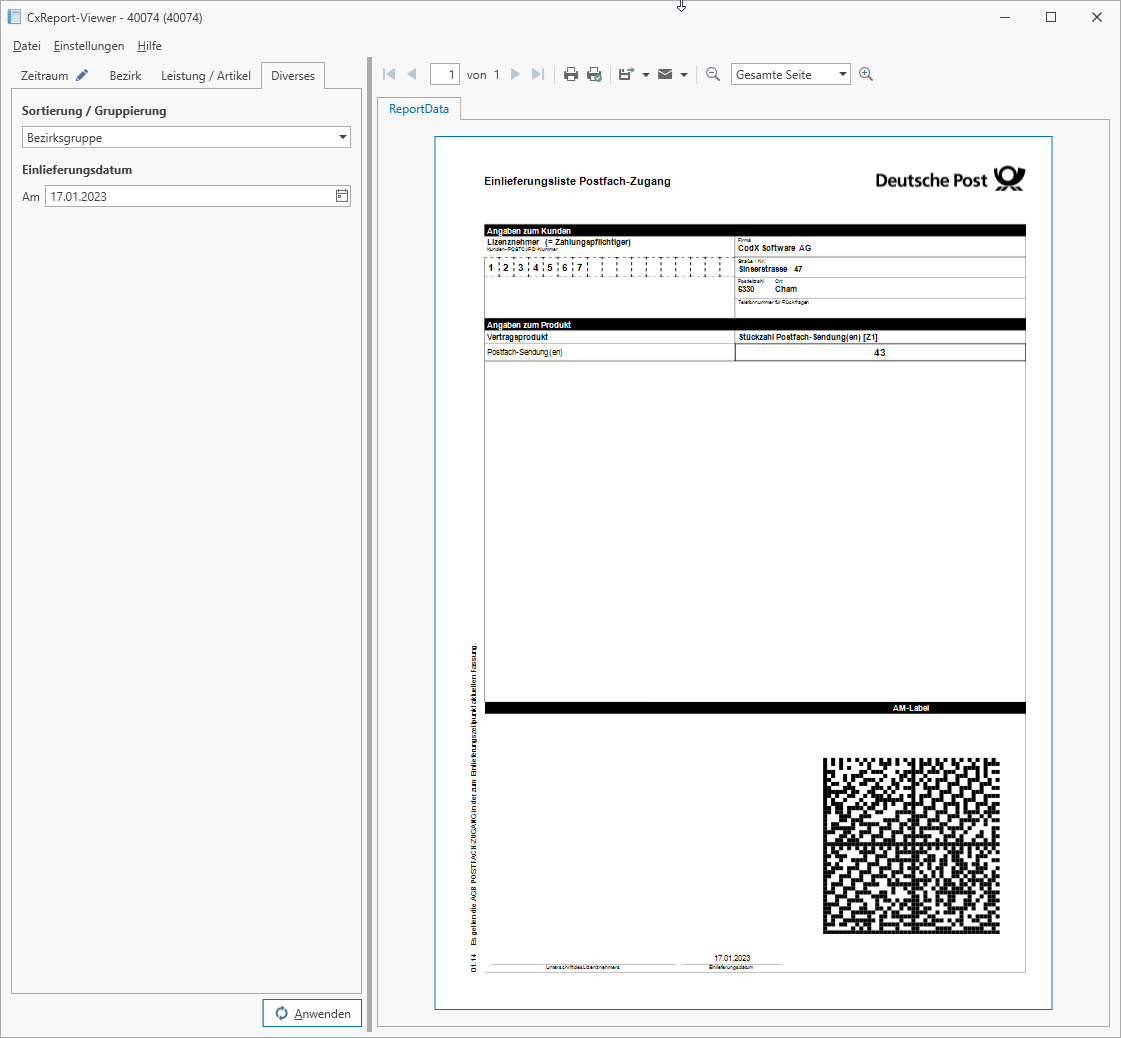Click the Anwenden button
This screenshot has height=1038, width=1121.
point(312,1013)
